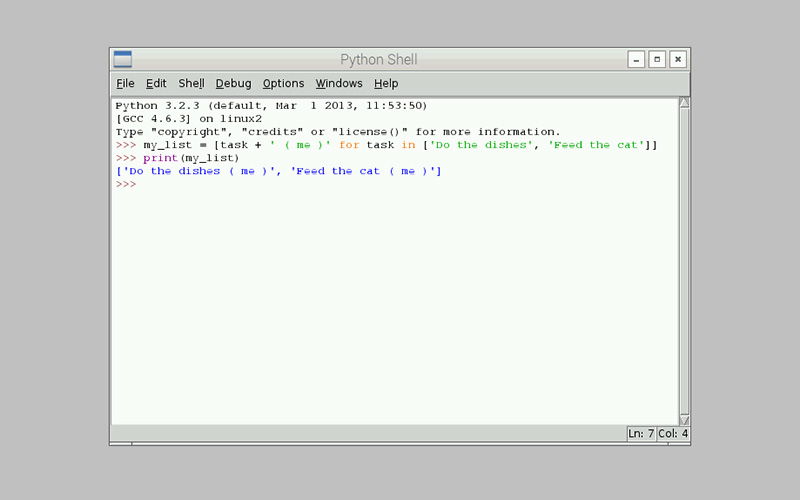Click the Python Shell title bar text

[379, 60]
